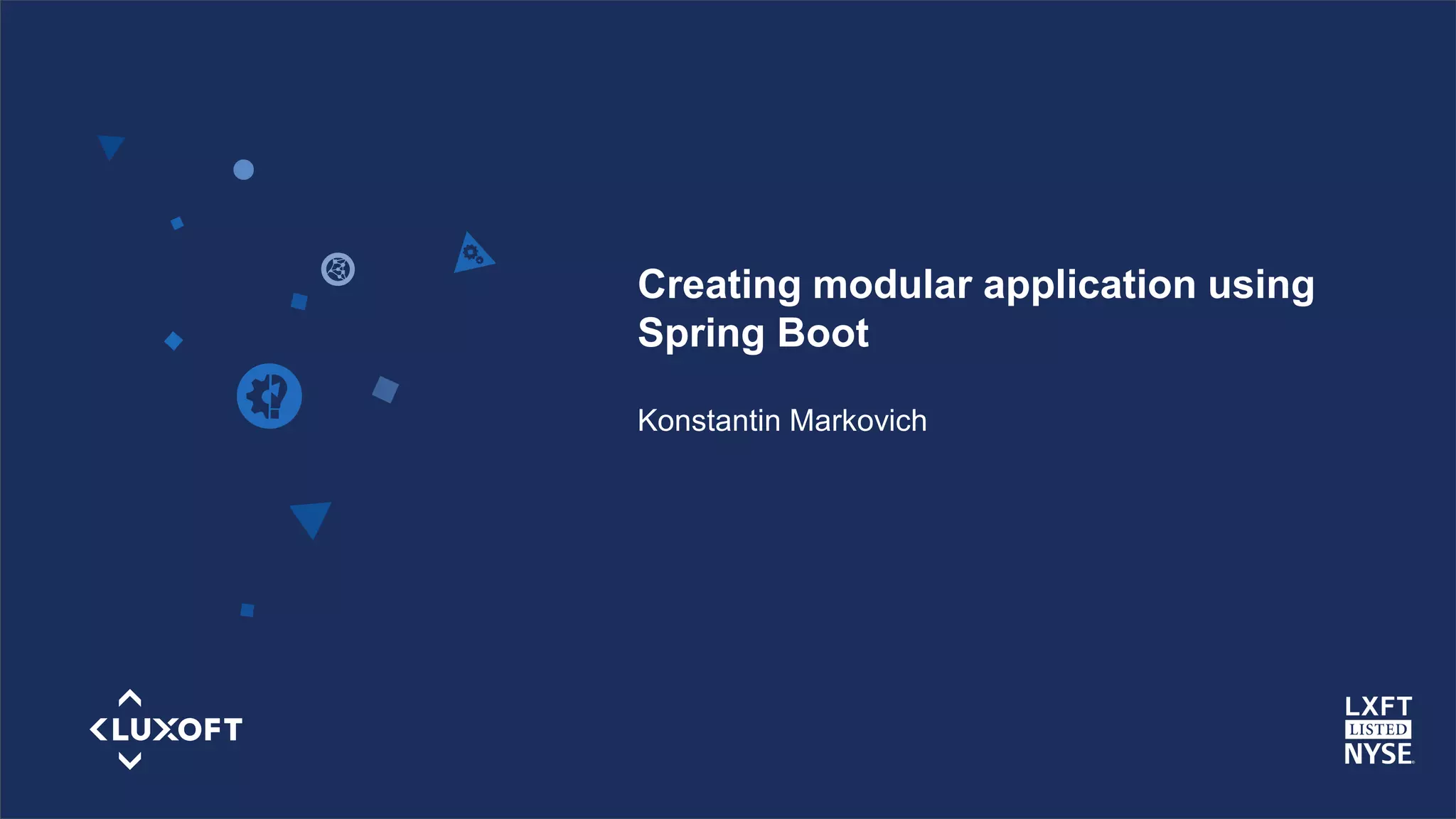Click the gear lightbulb circle icon
Image resolution: width=1456 pixels, height=819 pixels.
pyautogui.click(x=269, y=396)
